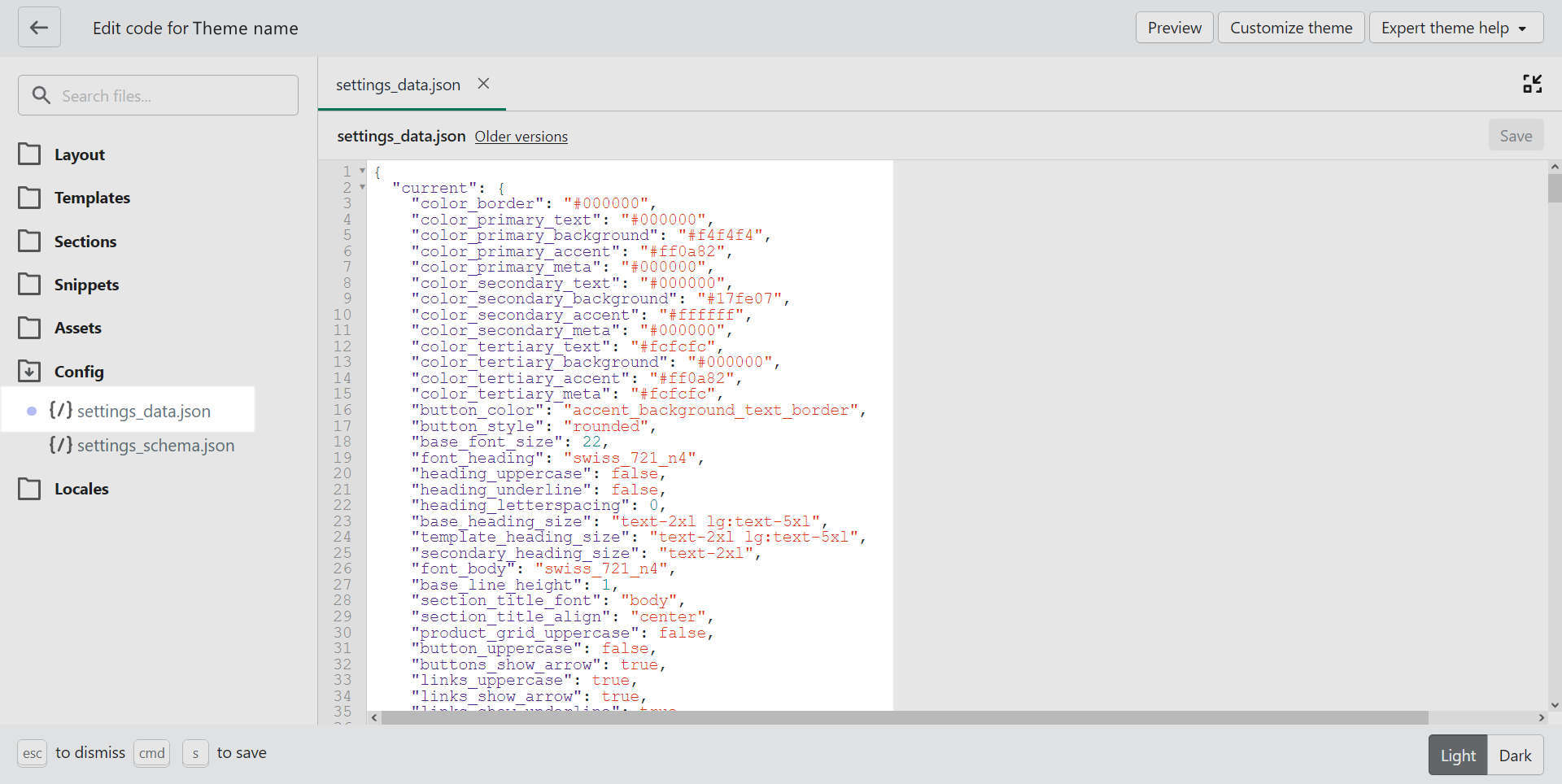This screenshot has width=1562, height=784.
Task: Close the settings_data.json tab
Action: [483, 84]
